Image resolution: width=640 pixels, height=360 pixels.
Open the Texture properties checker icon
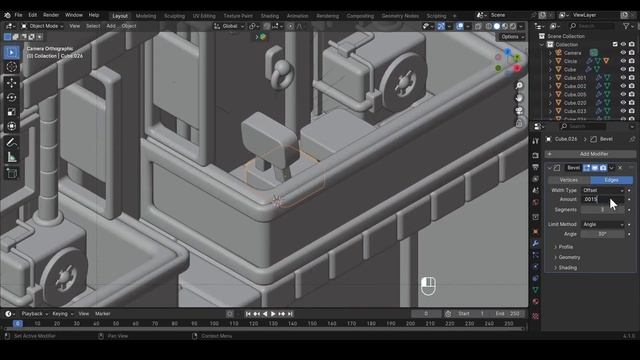(x=536, y=316)
